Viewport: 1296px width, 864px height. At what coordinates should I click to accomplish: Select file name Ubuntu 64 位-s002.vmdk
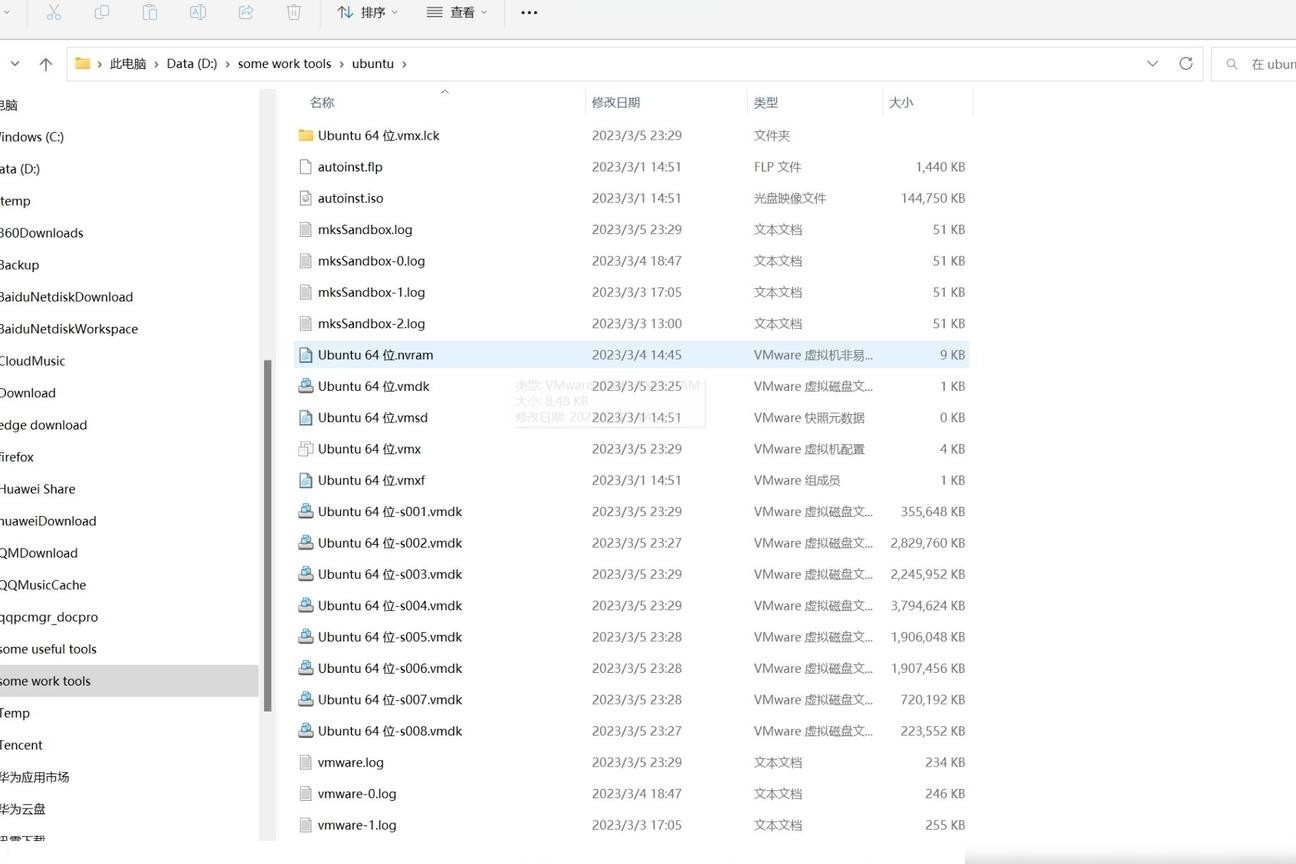(390, 543)
